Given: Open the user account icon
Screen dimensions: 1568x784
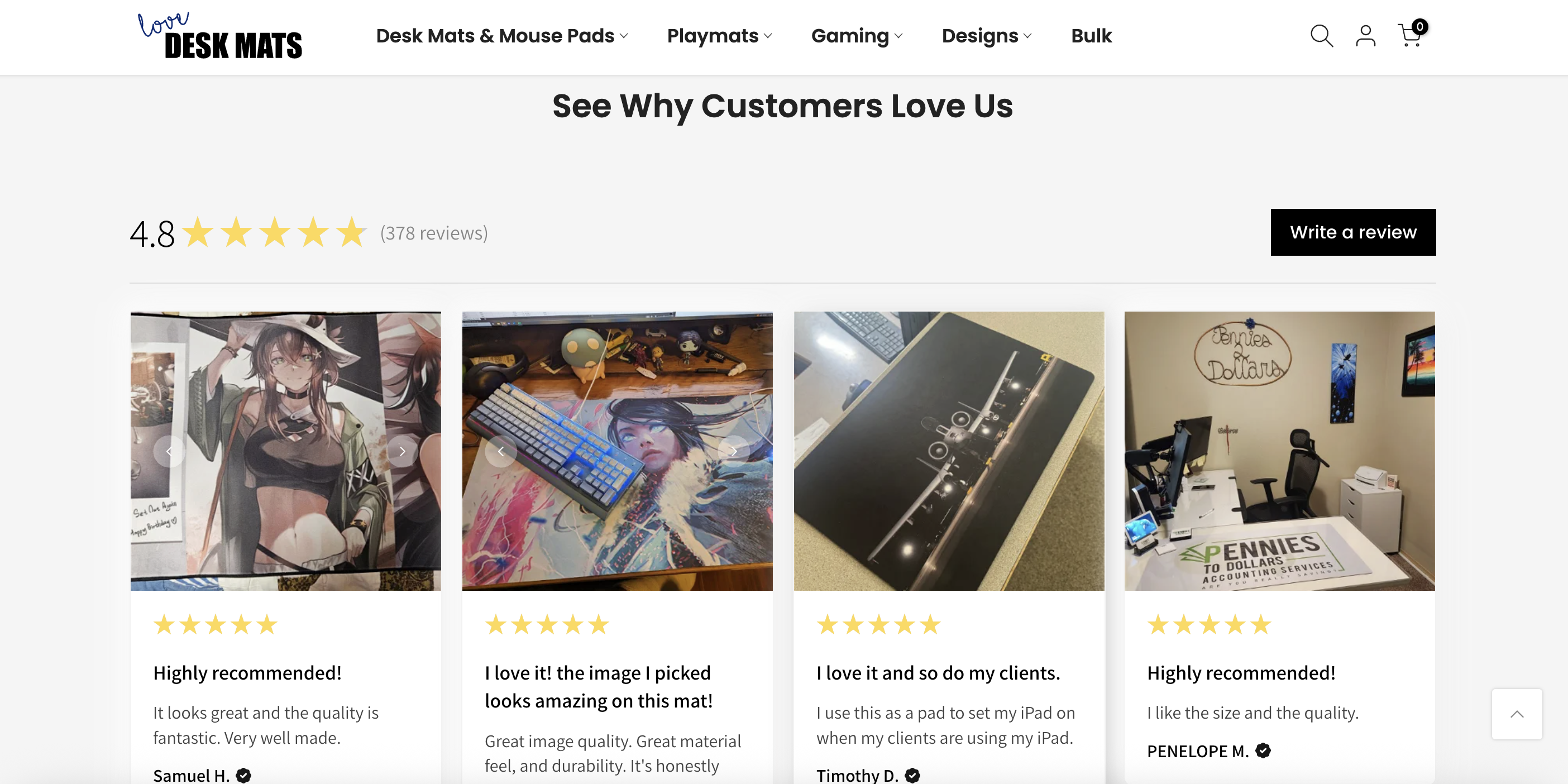Looking at the screenshot, I should [1365, 35].
